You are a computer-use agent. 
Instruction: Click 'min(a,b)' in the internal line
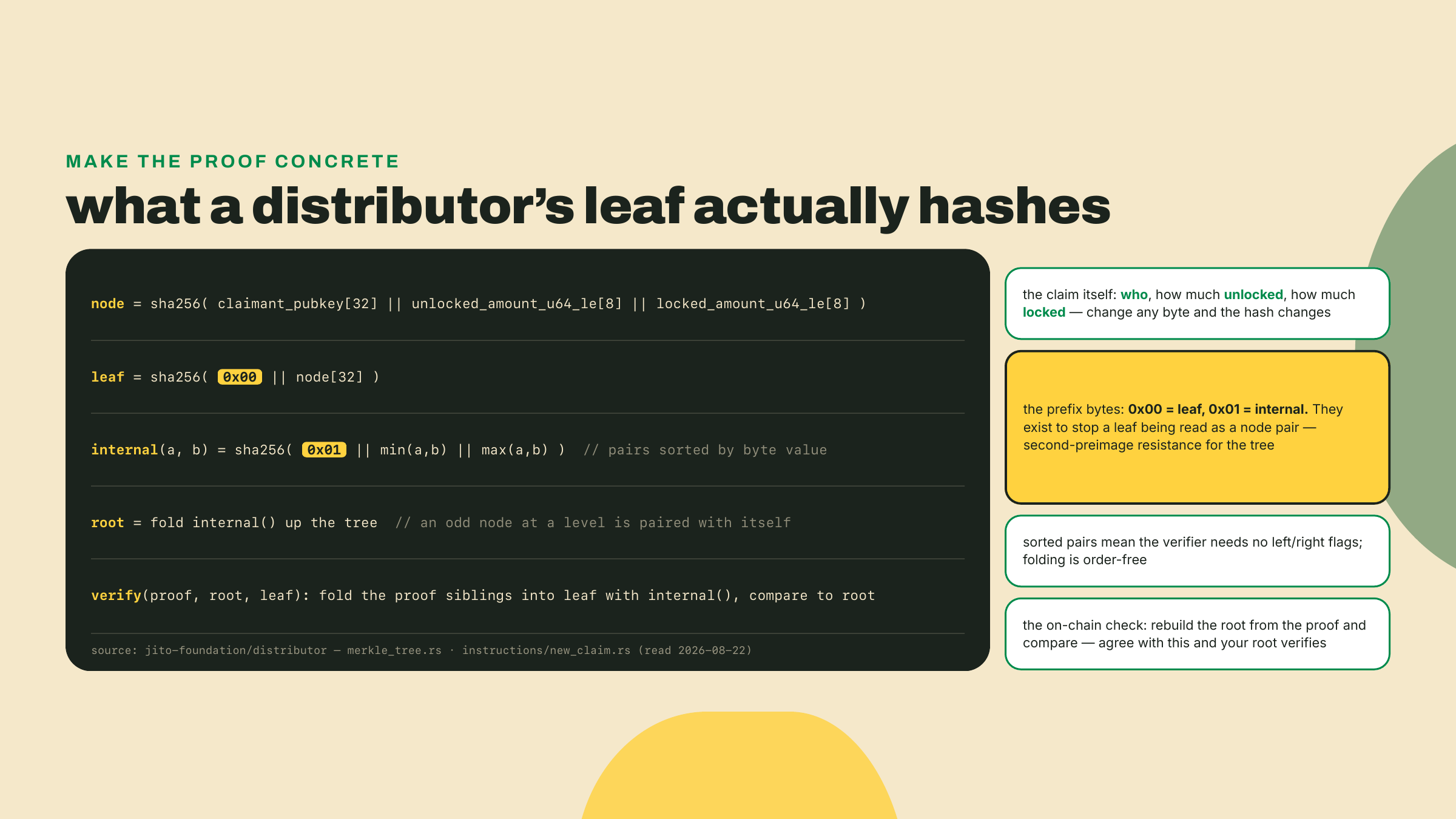tap(414, 450)
